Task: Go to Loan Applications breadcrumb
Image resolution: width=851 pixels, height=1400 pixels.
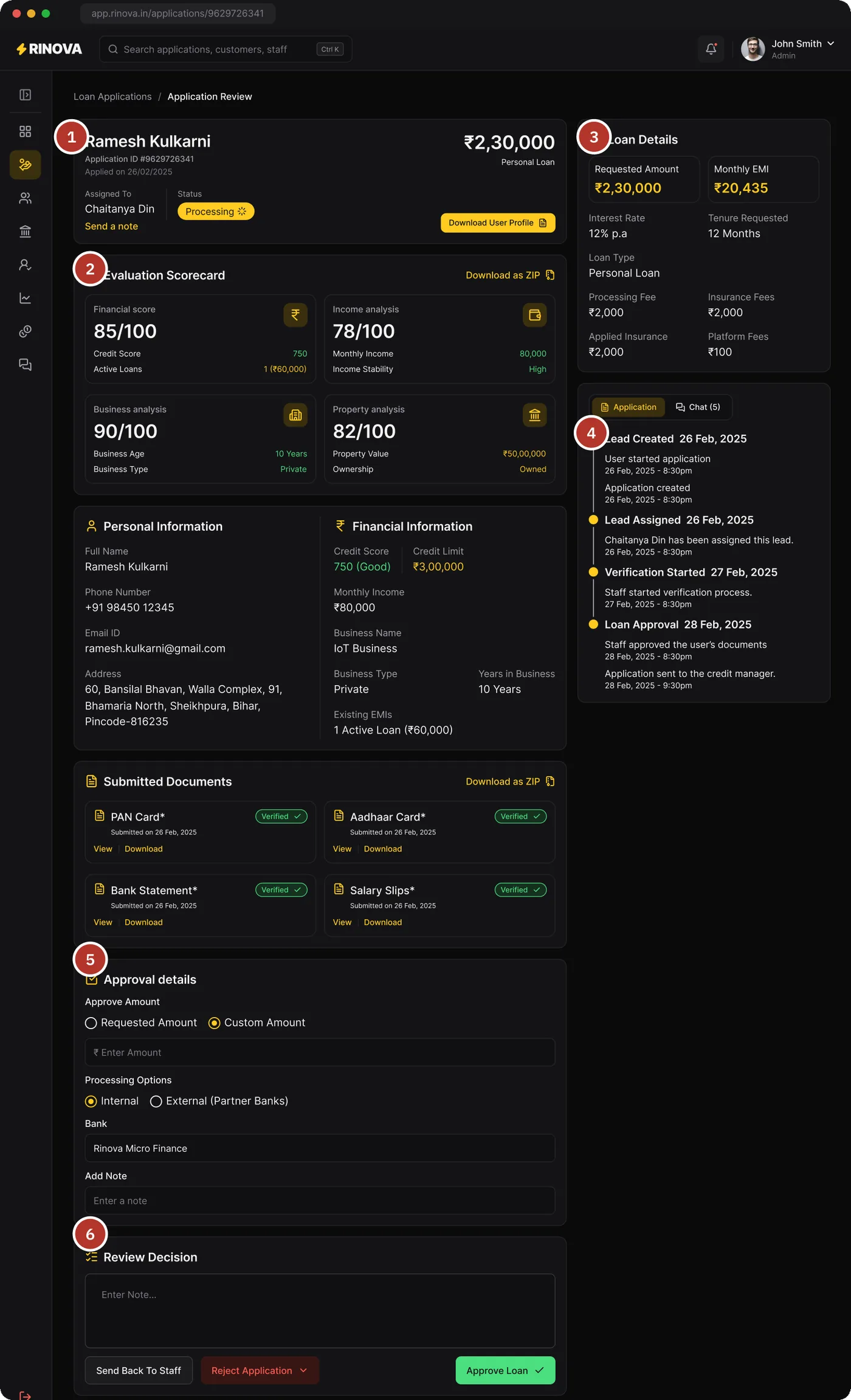Action: [x=112, y=97]
